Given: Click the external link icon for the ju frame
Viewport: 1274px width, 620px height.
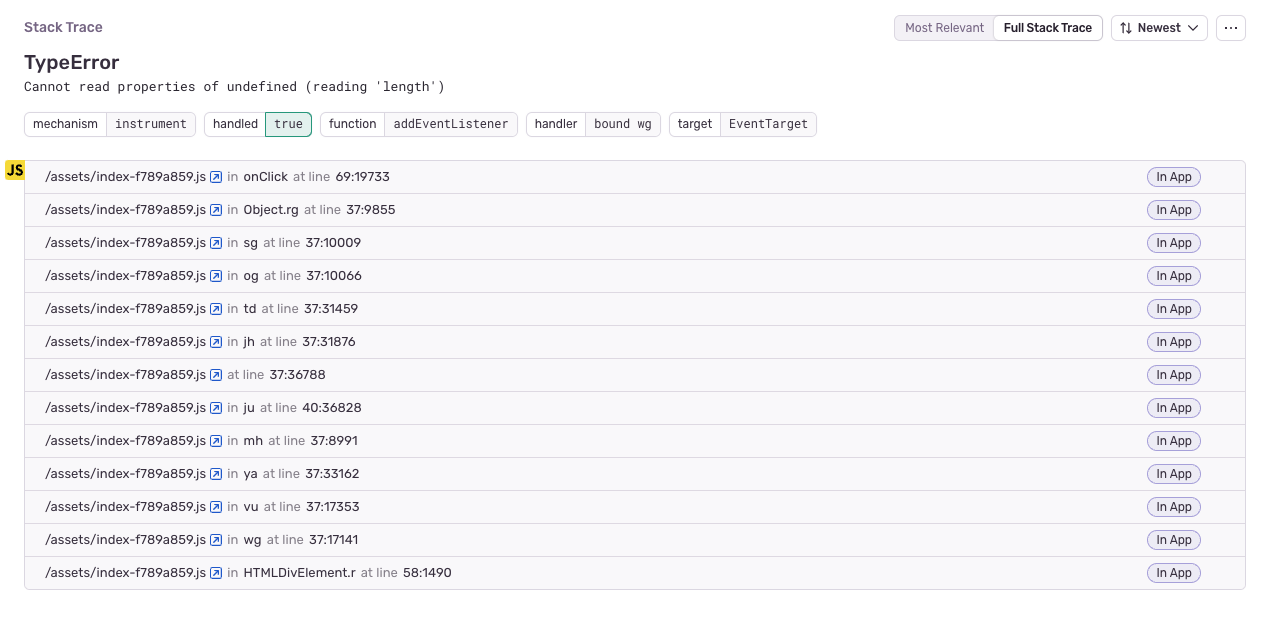Looking at the screenshot, I should pyautogui.click(x=216, y=407).
